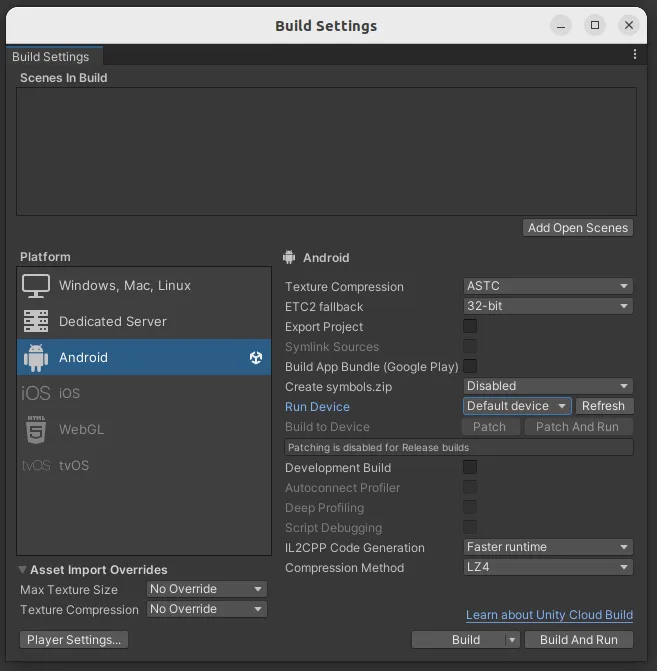This screenshot has width=657, height=671.
Task: Select Windows, Mac, Linux platform
Action: click(144, 286)
